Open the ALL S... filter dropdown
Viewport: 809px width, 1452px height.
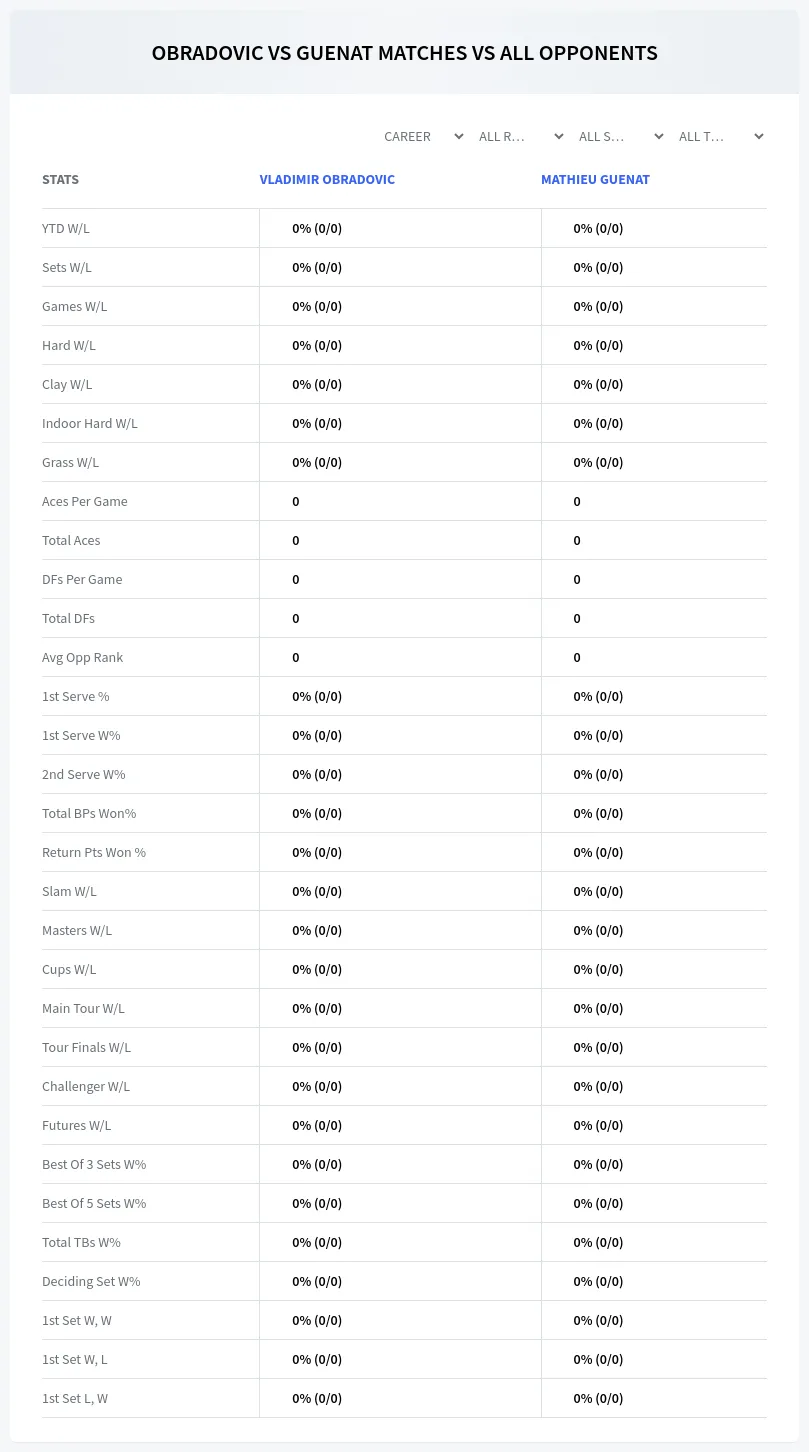pyautogui.click(x=620, y=136)
